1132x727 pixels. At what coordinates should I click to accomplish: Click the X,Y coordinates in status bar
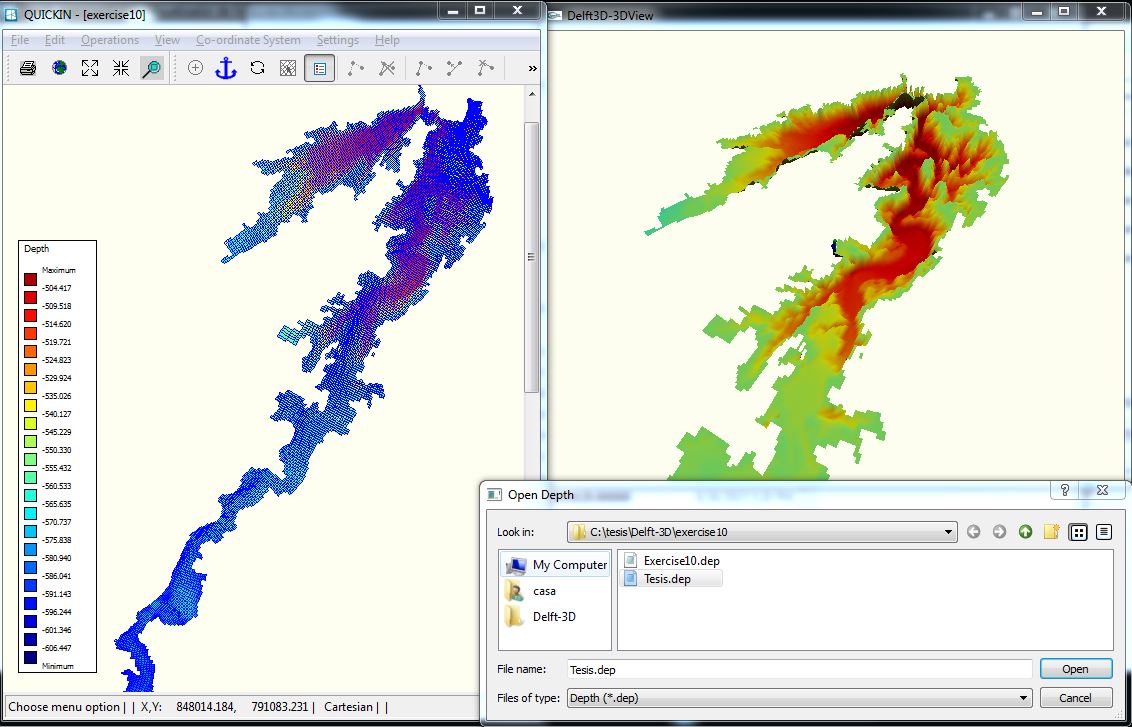(x=225, y=707)
